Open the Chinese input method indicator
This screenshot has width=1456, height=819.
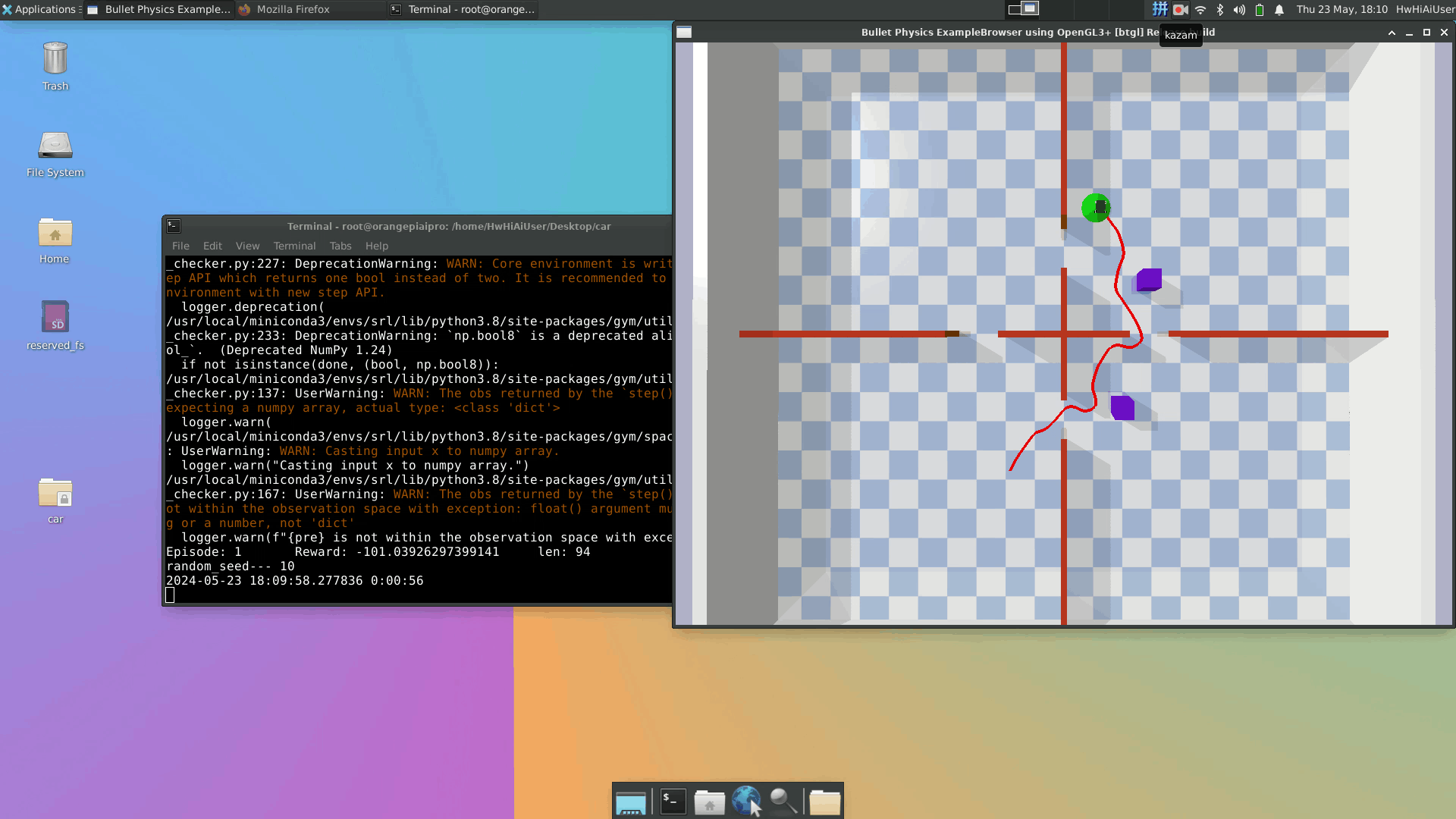(1159, 10)
